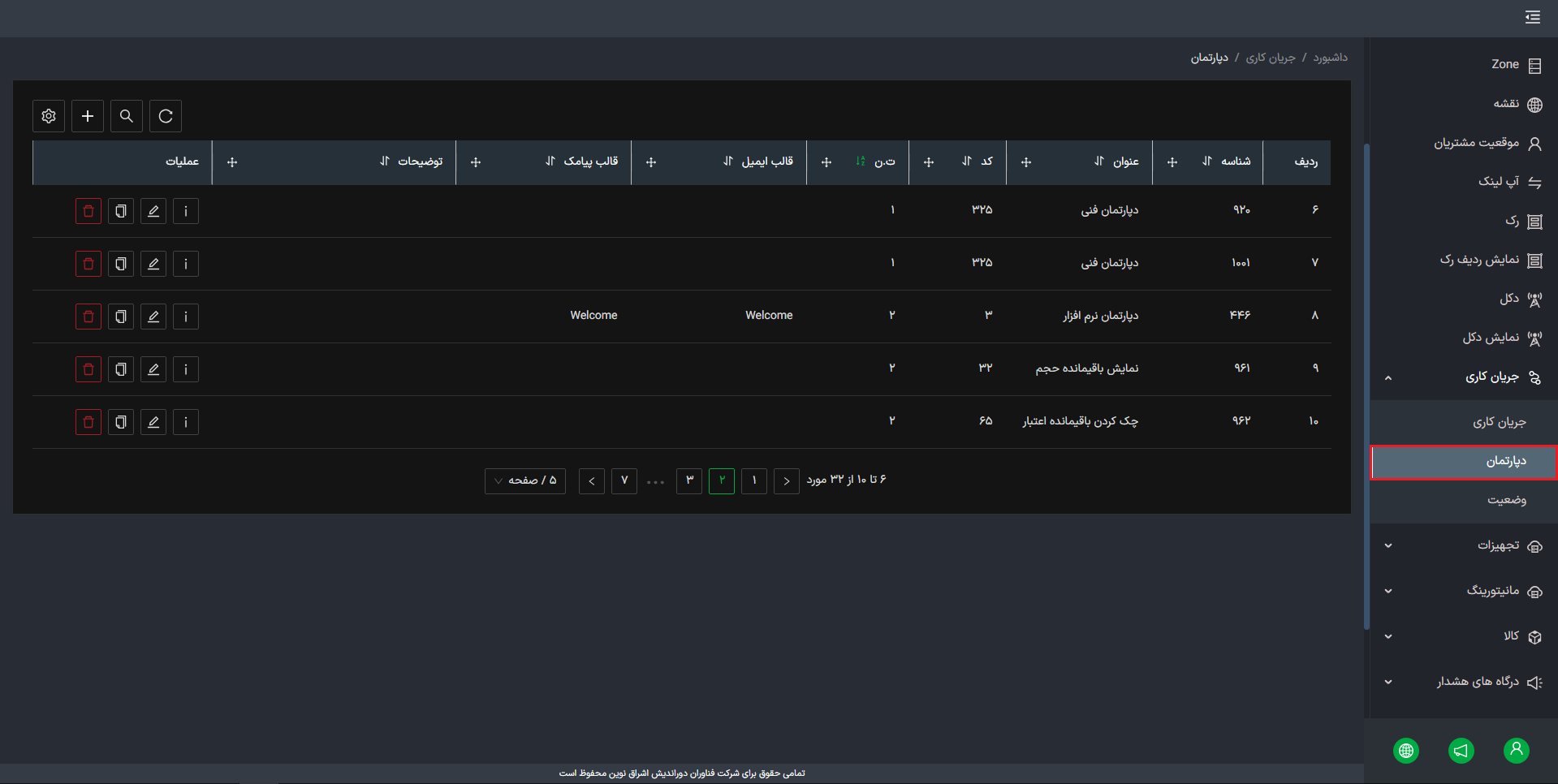The width and height of the screenshot is (1558, 784).
Task: Show info for row with ID 962
Action: point(186,422)
